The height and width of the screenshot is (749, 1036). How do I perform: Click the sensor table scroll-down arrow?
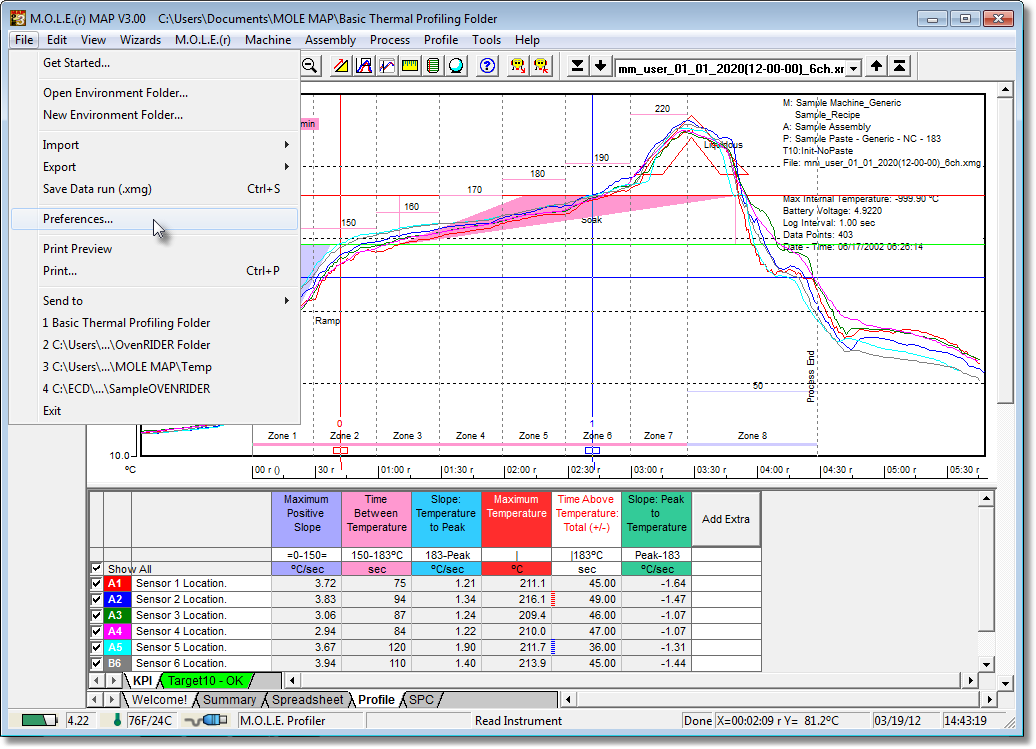[986, 664]
